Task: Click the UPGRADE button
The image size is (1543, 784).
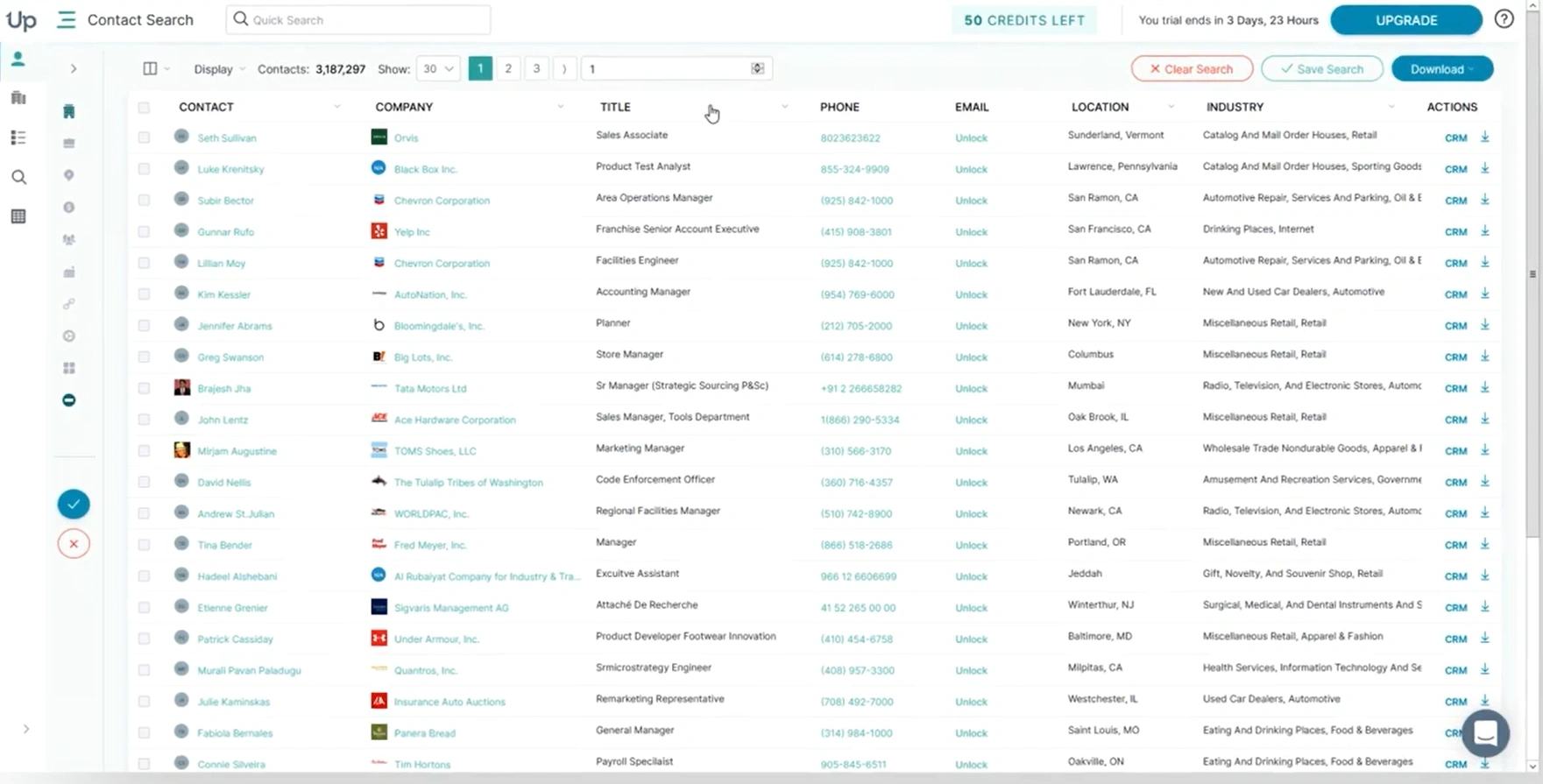Action: point(1406,19)
